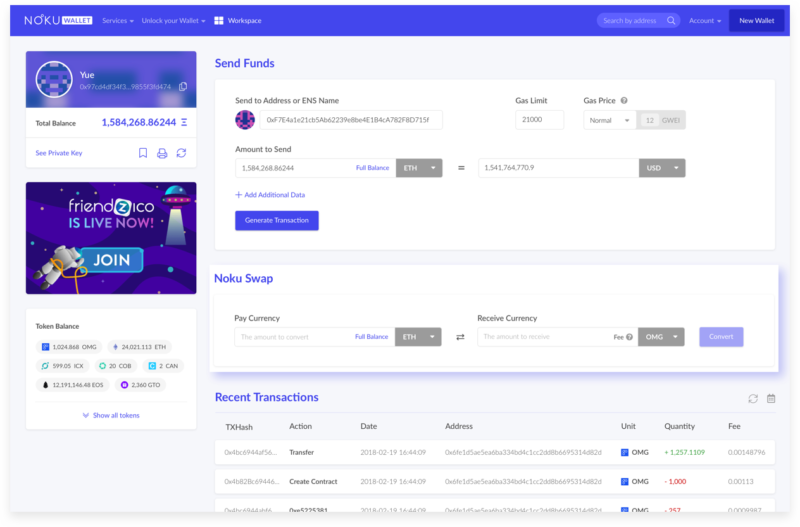Click the bookmark wallet icon

[x=143, y=153]
